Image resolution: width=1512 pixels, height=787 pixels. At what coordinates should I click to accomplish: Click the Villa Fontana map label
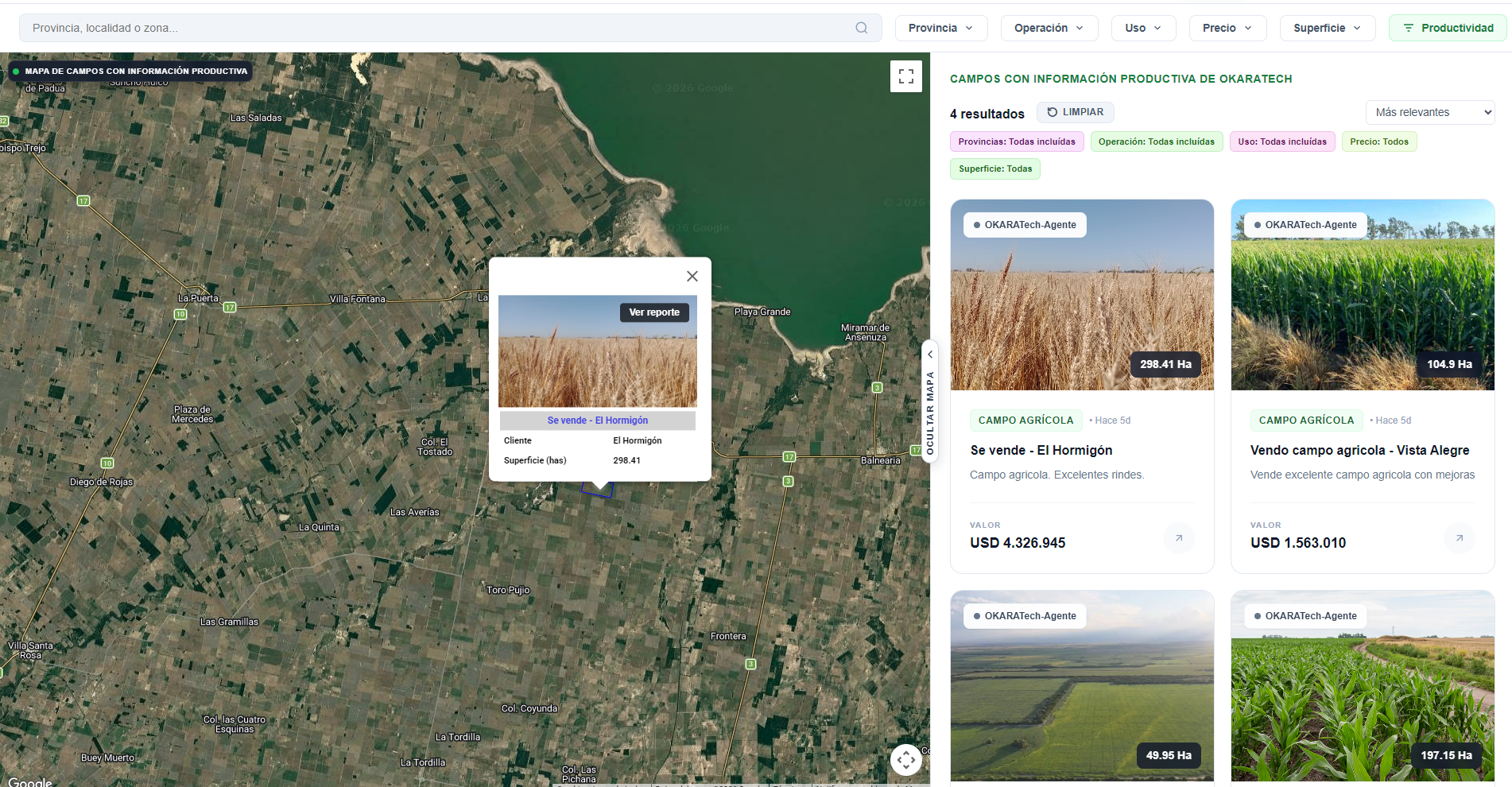point(357,299)
